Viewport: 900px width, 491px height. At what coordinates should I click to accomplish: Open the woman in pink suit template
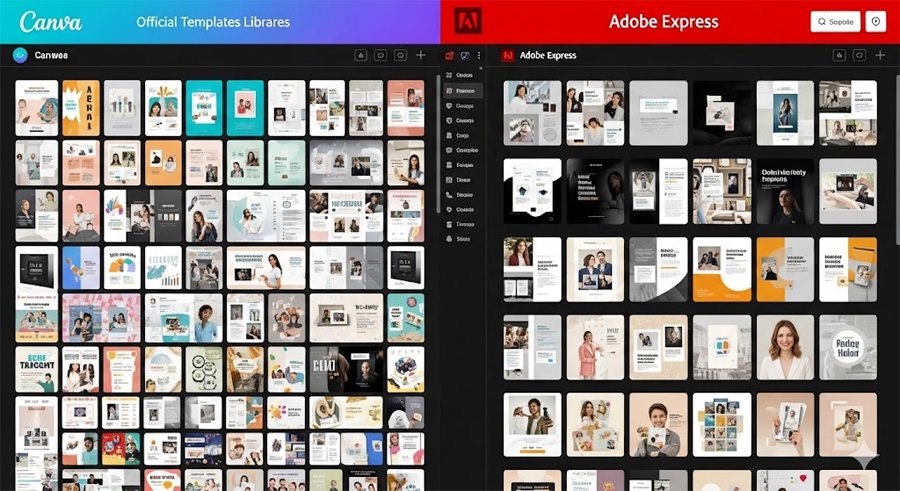[x=595, y=347]
